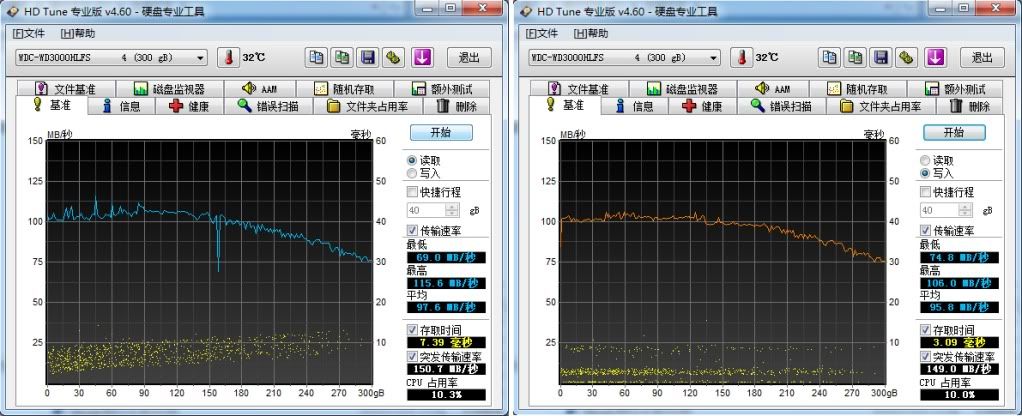This screenshot has width=1022, height=416.
Task: Click purple down-arrow icon in right window
Action: tap(935, 57)
